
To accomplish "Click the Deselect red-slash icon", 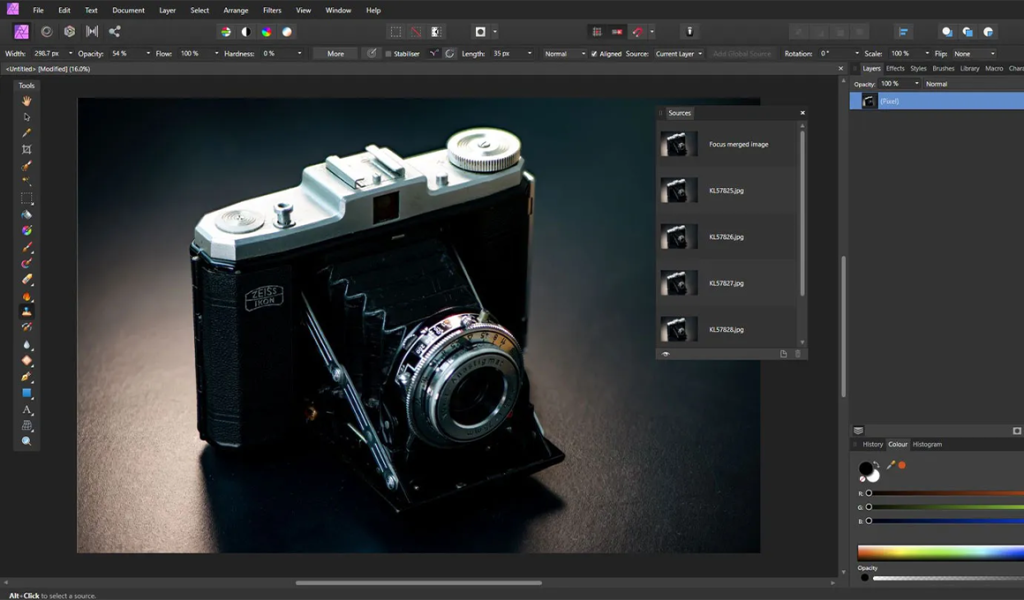I will 416,31.
